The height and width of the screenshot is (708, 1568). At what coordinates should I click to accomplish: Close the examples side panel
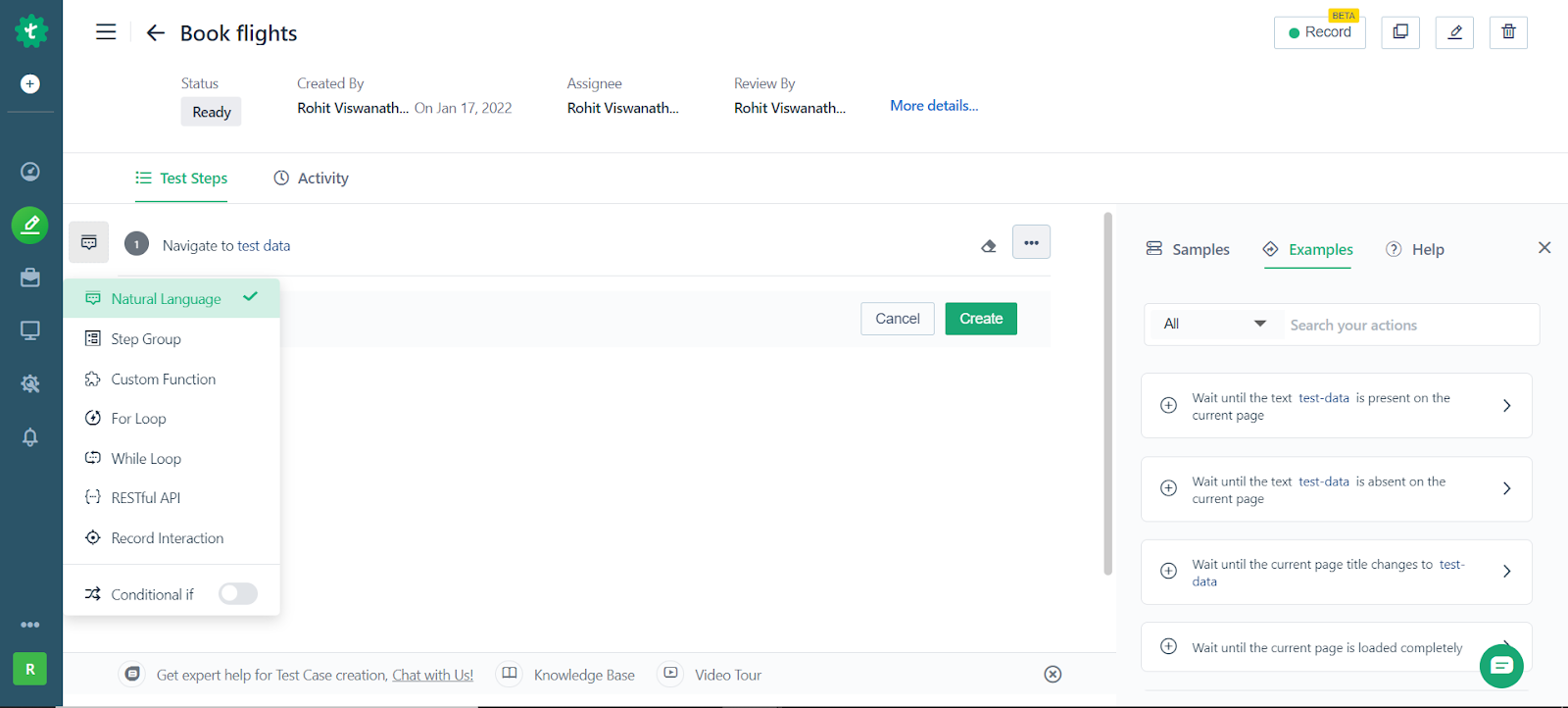click(1544, 248)
